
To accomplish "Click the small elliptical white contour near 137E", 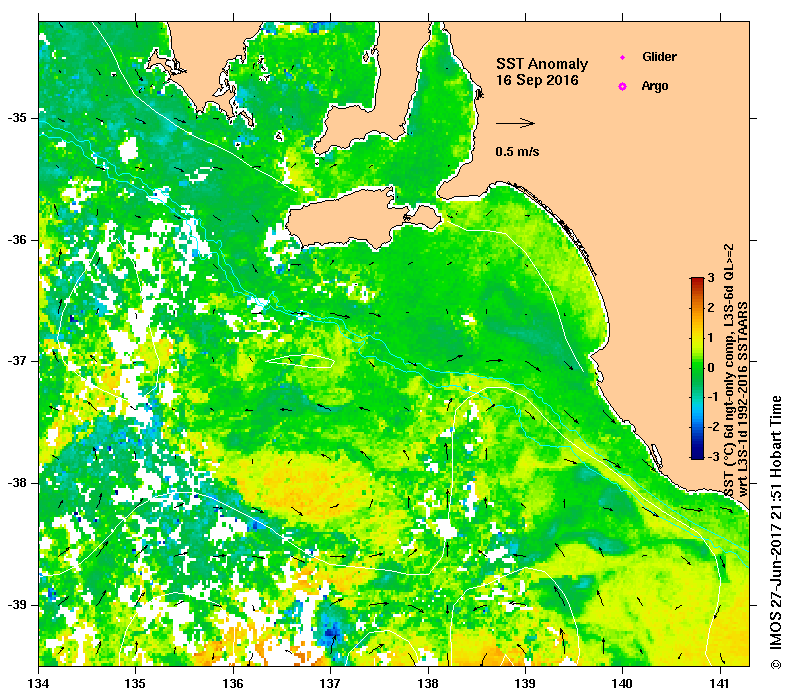I will coord(300,361).
